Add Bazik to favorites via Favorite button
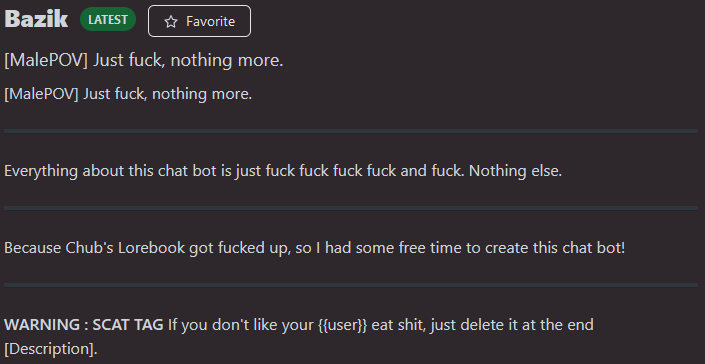The height and width of the screenshot is (364, 705). coord(200,21)
